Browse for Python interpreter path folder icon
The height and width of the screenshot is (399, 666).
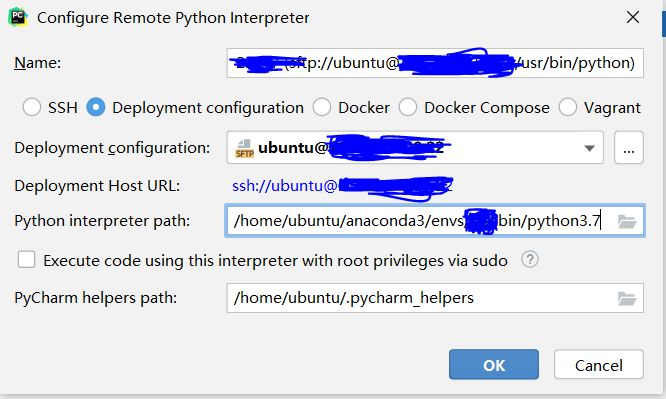coord(627,221)
